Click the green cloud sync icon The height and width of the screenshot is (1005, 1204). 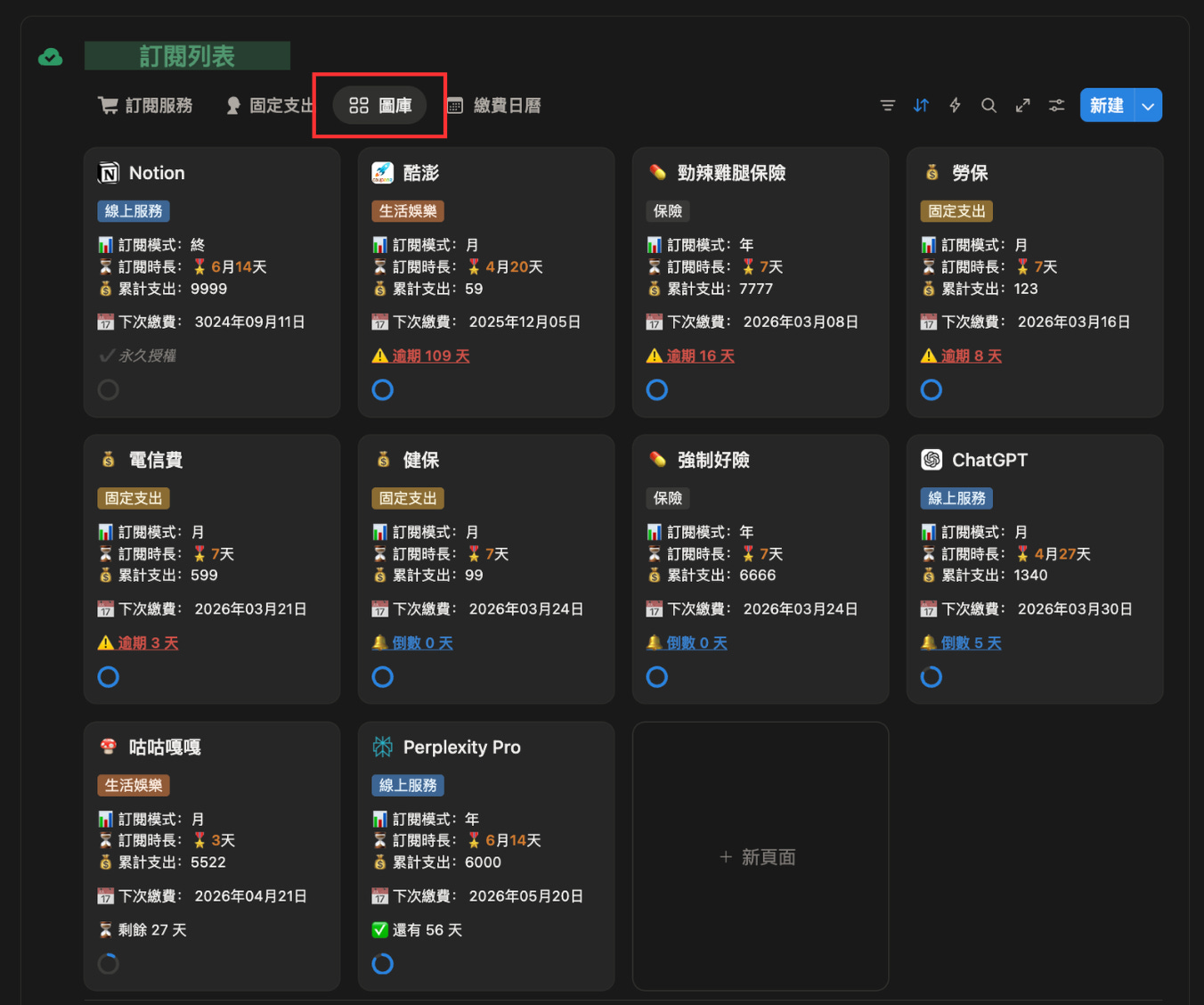coord(51,57)
